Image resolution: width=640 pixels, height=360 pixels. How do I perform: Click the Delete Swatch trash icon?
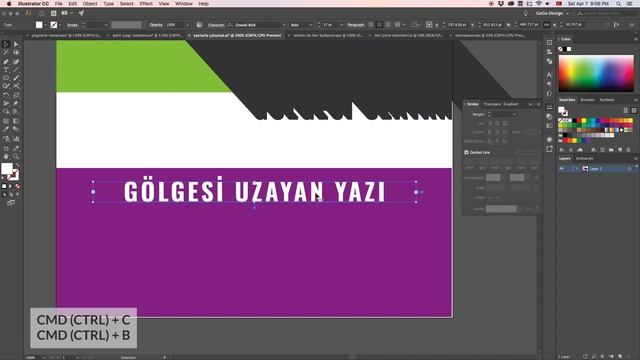(x=629, y=150)
